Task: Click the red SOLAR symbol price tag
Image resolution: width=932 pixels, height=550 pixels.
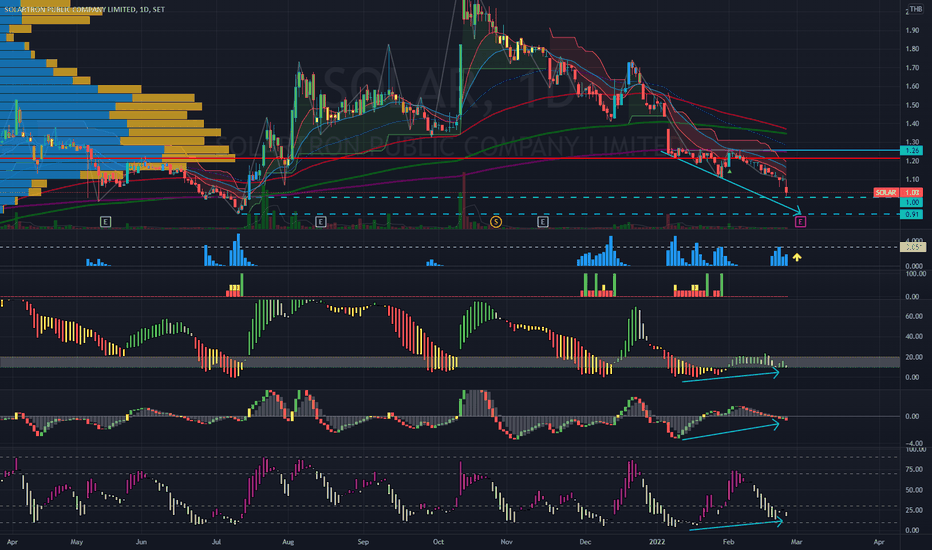Action: coord(885,193)
